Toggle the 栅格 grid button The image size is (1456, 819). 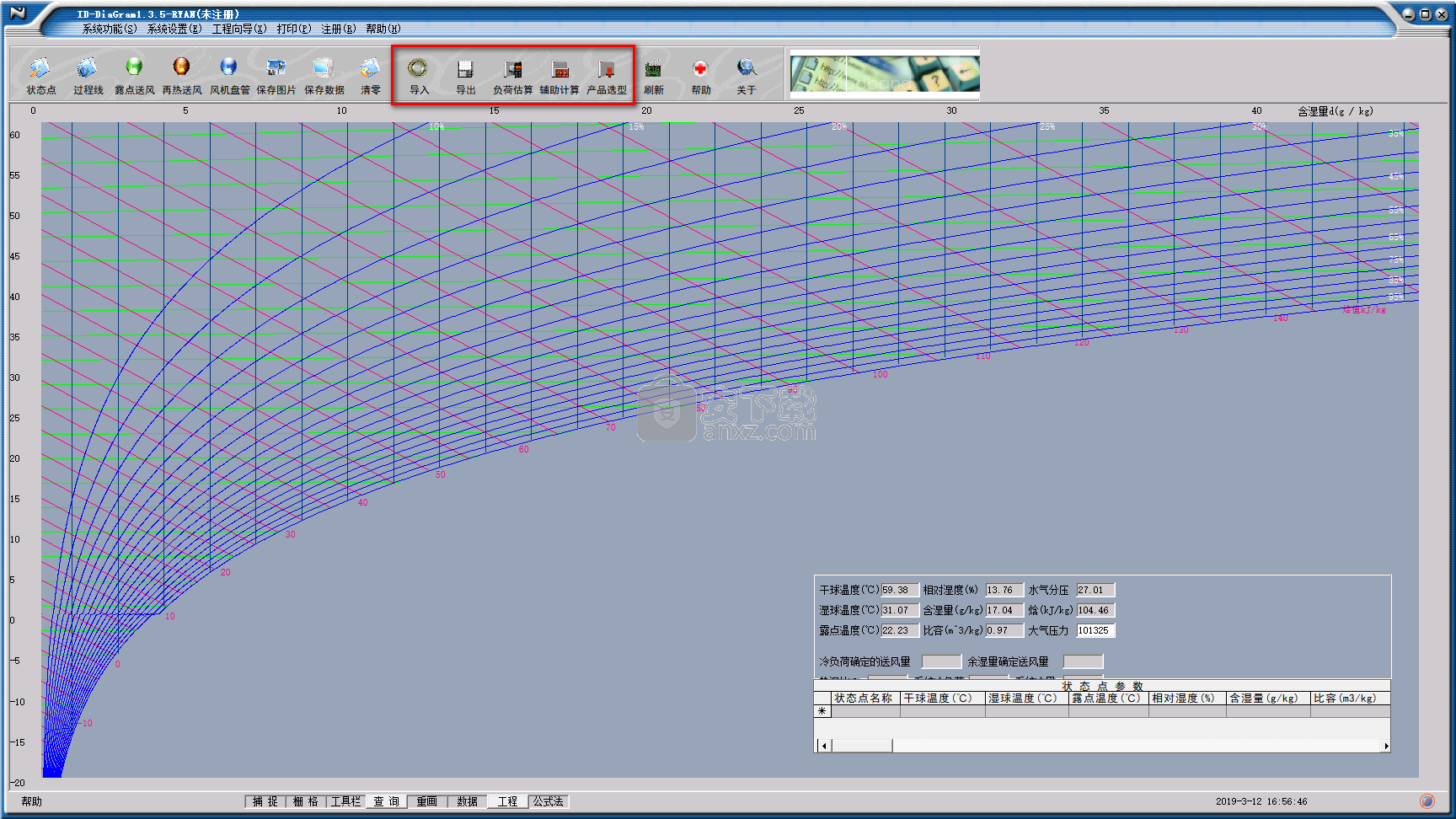click(x=306, y=801)
